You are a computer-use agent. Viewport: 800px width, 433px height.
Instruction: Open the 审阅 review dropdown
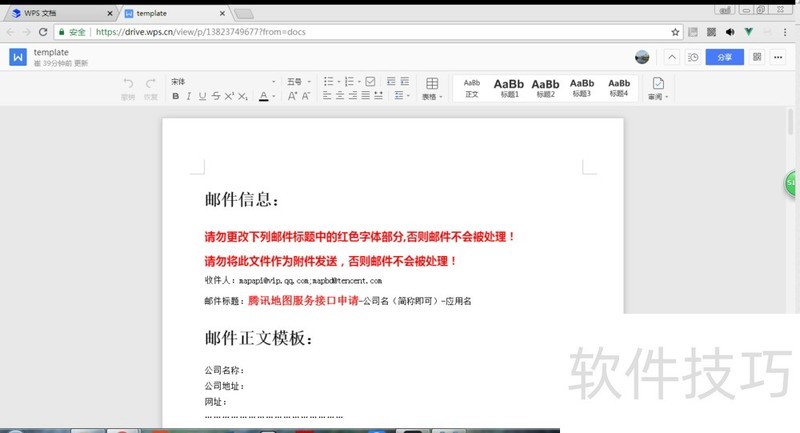658,89
